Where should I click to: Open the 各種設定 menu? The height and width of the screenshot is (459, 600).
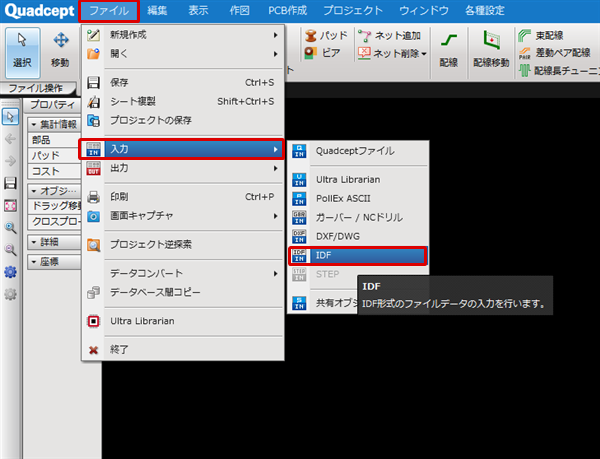click(485, 11)
